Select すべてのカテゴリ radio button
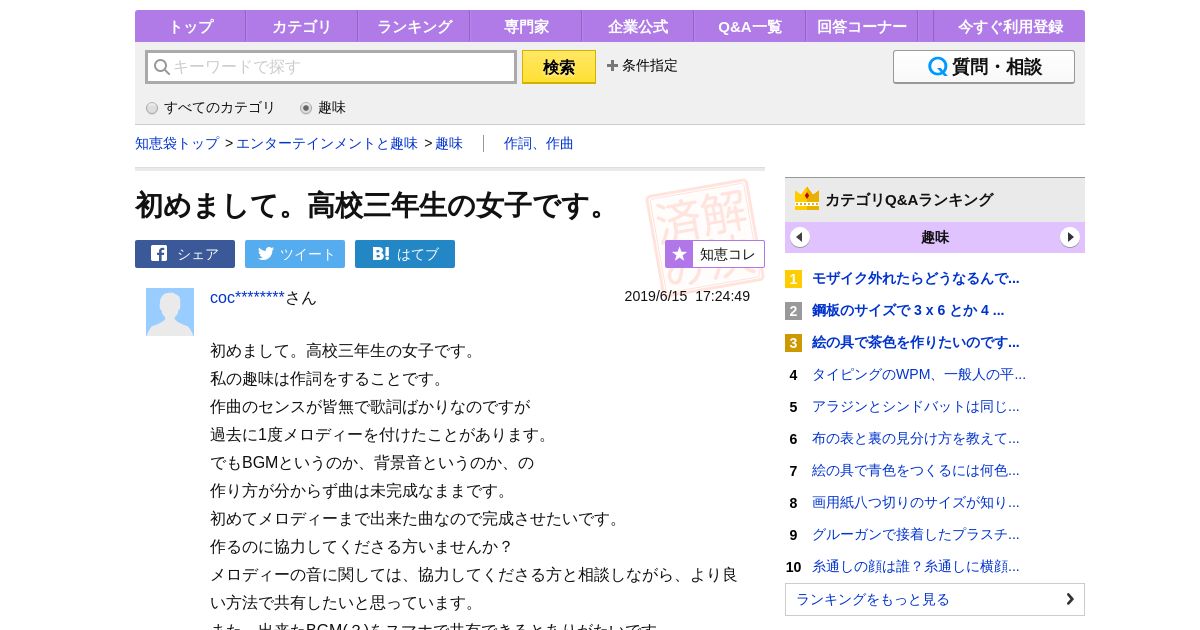This screenshot has width=1200, height=630. tap(152, 108)
